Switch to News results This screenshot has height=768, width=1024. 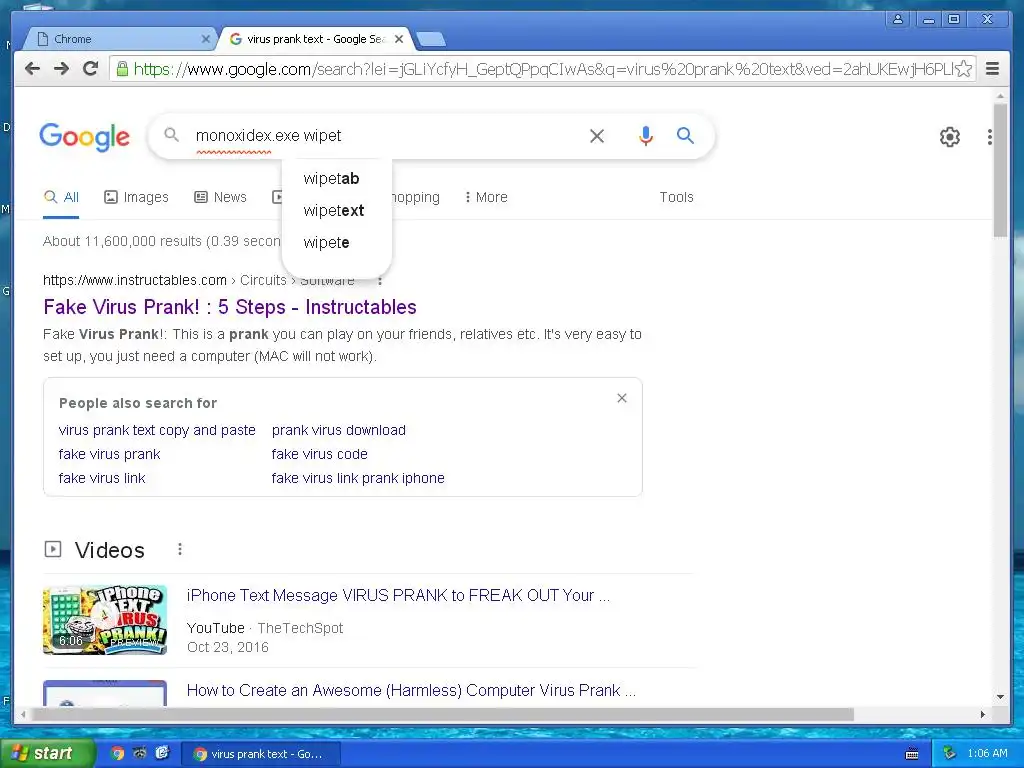[220, 197]
